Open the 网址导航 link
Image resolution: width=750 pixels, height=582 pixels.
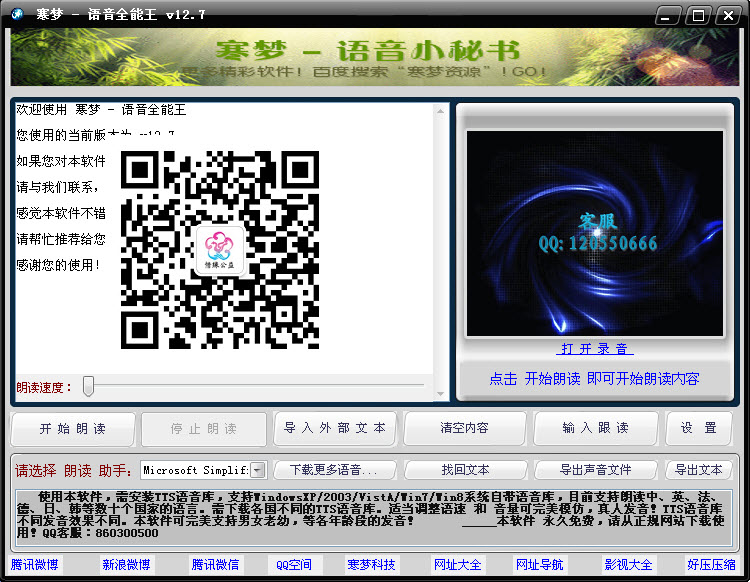tap(539, 565)
